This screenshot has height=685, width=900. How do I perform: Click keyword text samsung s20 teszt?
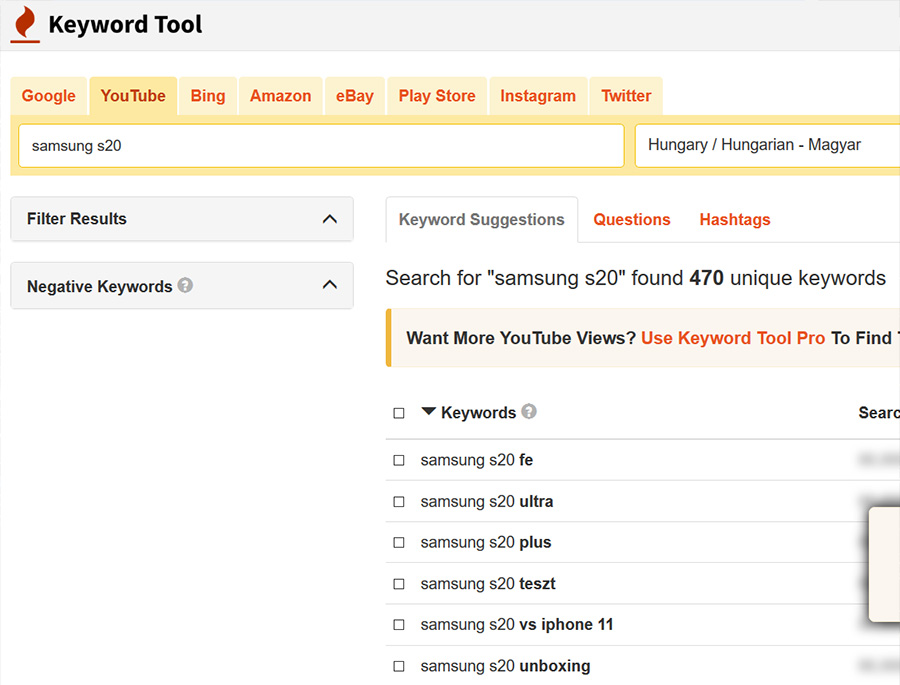(x=488, y=583)
